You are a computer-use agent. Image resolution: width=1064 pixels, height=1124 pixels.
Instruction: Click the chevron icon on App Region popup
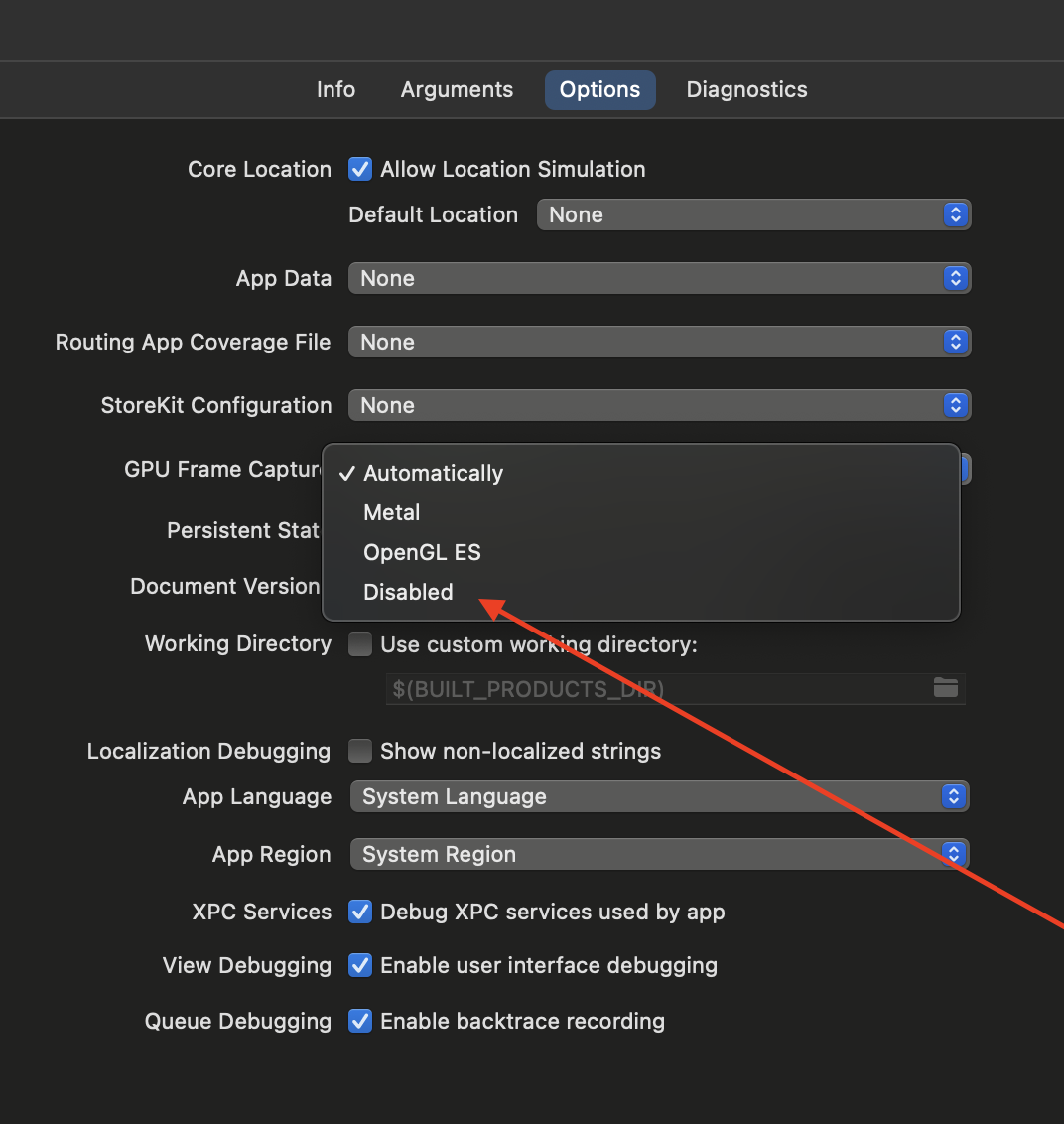953,854
